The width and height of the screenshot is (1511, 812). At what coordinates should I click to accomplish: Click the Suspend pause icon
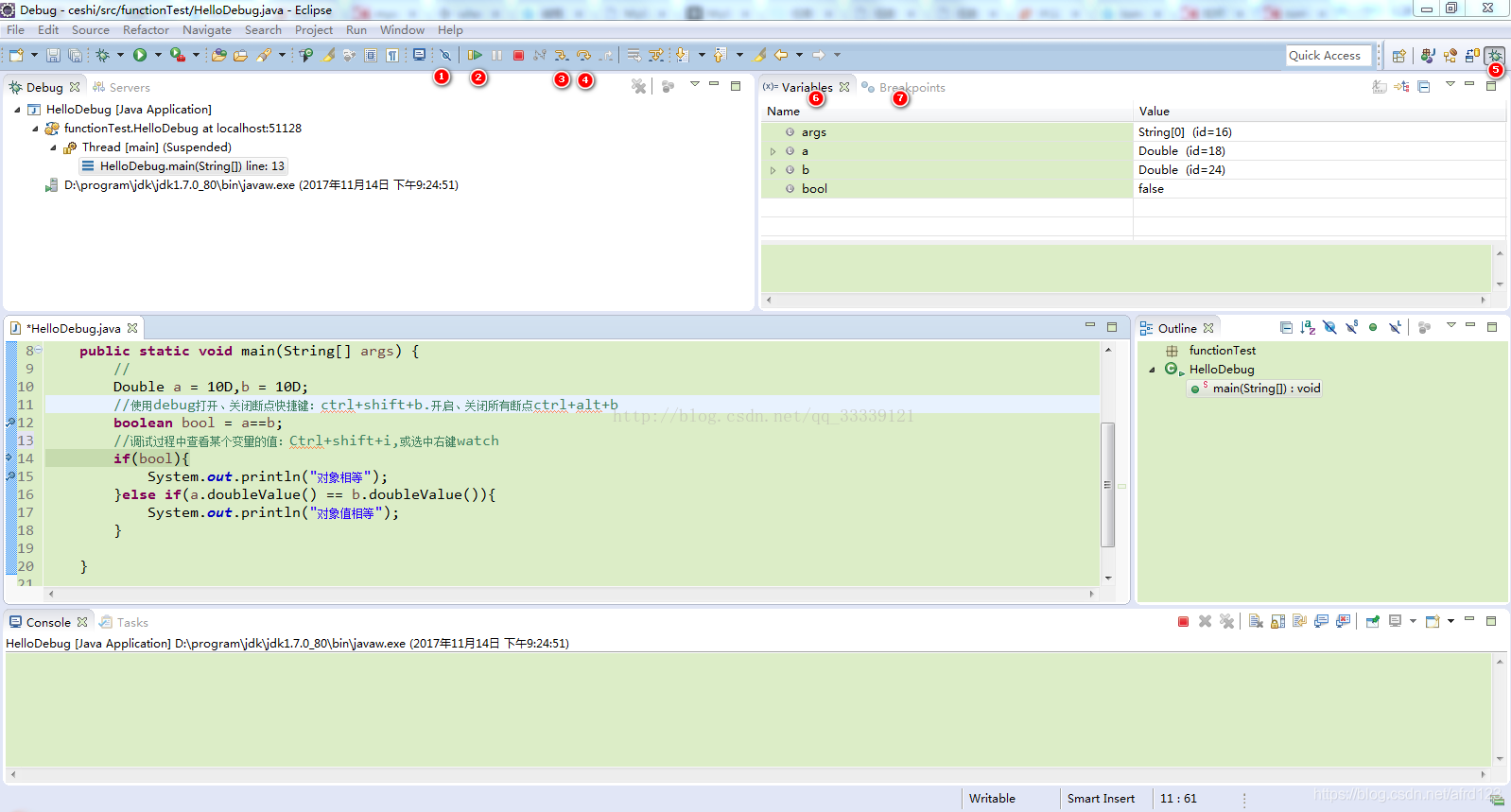click(496, 56)
